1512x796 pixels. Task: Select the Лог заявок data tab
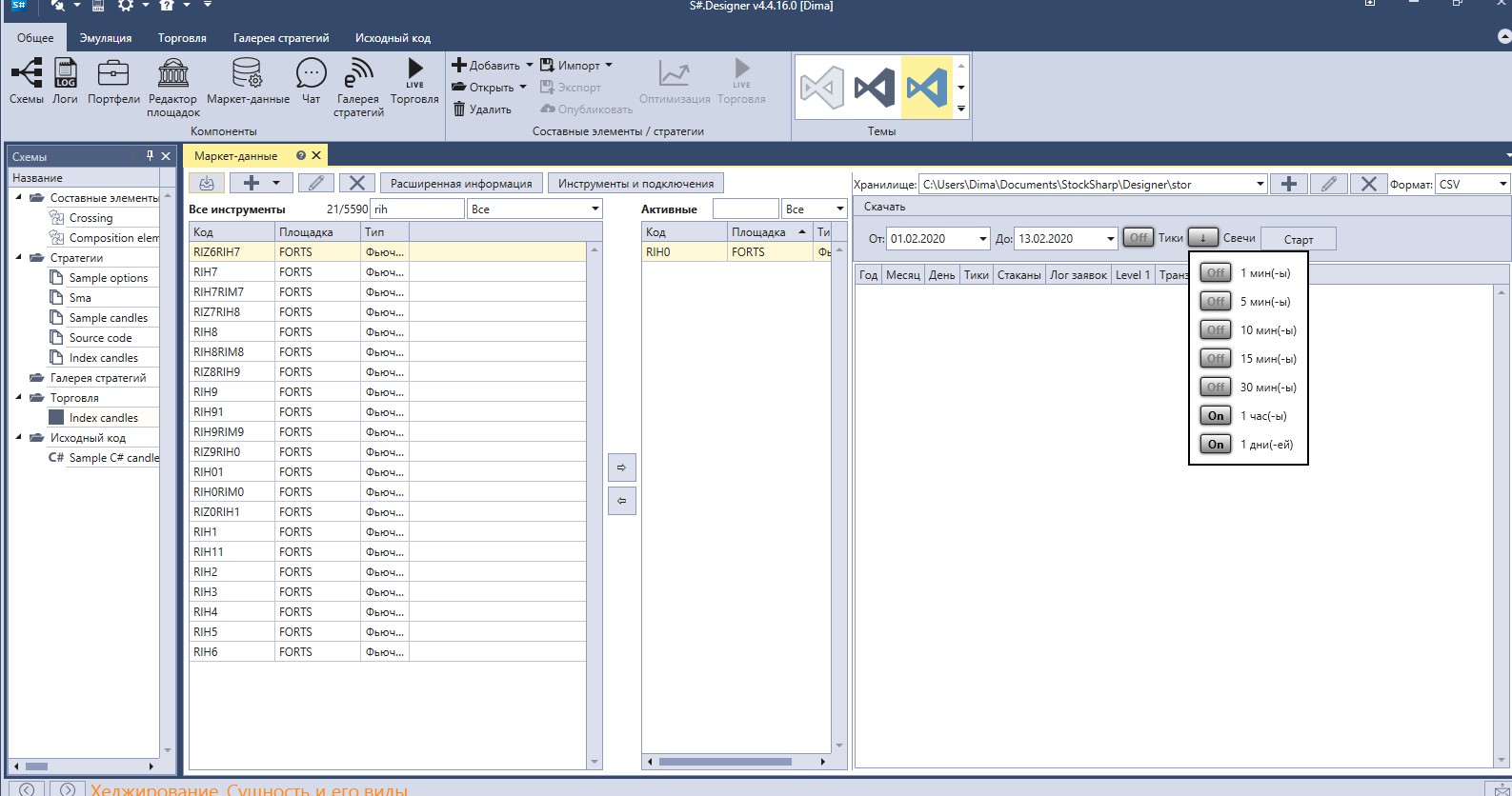[x=1079, y=275]
